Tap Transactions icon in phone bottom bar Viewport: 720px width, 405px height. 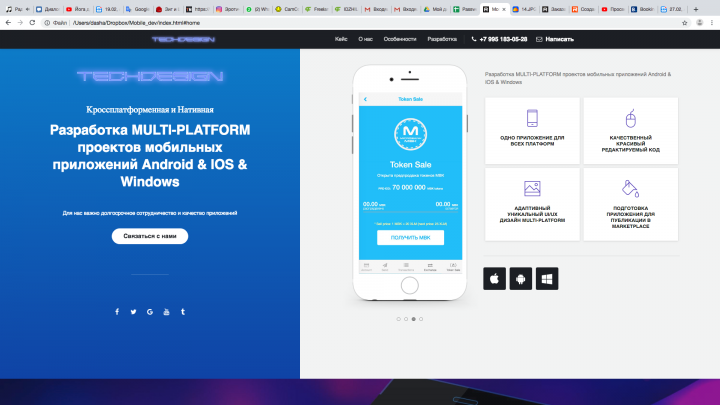coord(406,267)
